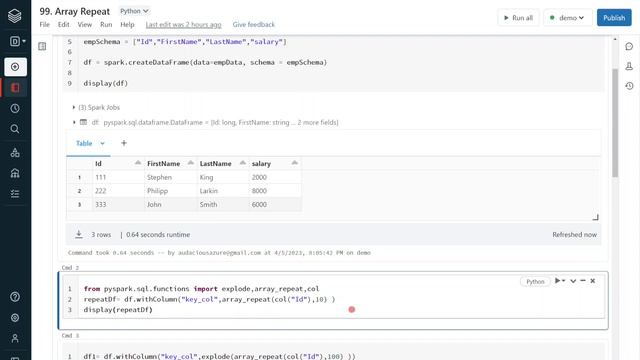The height and width of the screenshot is (360, 640).
Task: Click the scroll up arrow at top right
Action: pos(615,39)
